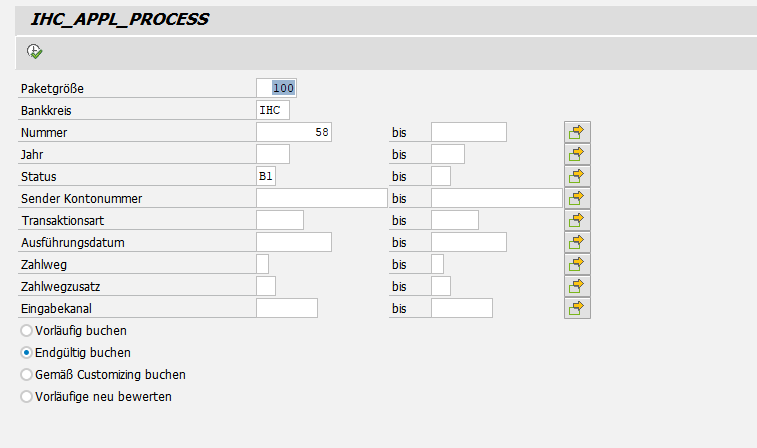The width and height of the screenshot is (757, 448).
Task: Open multiple selection for Sender Kontonummer
Action: tap(577, 198)
